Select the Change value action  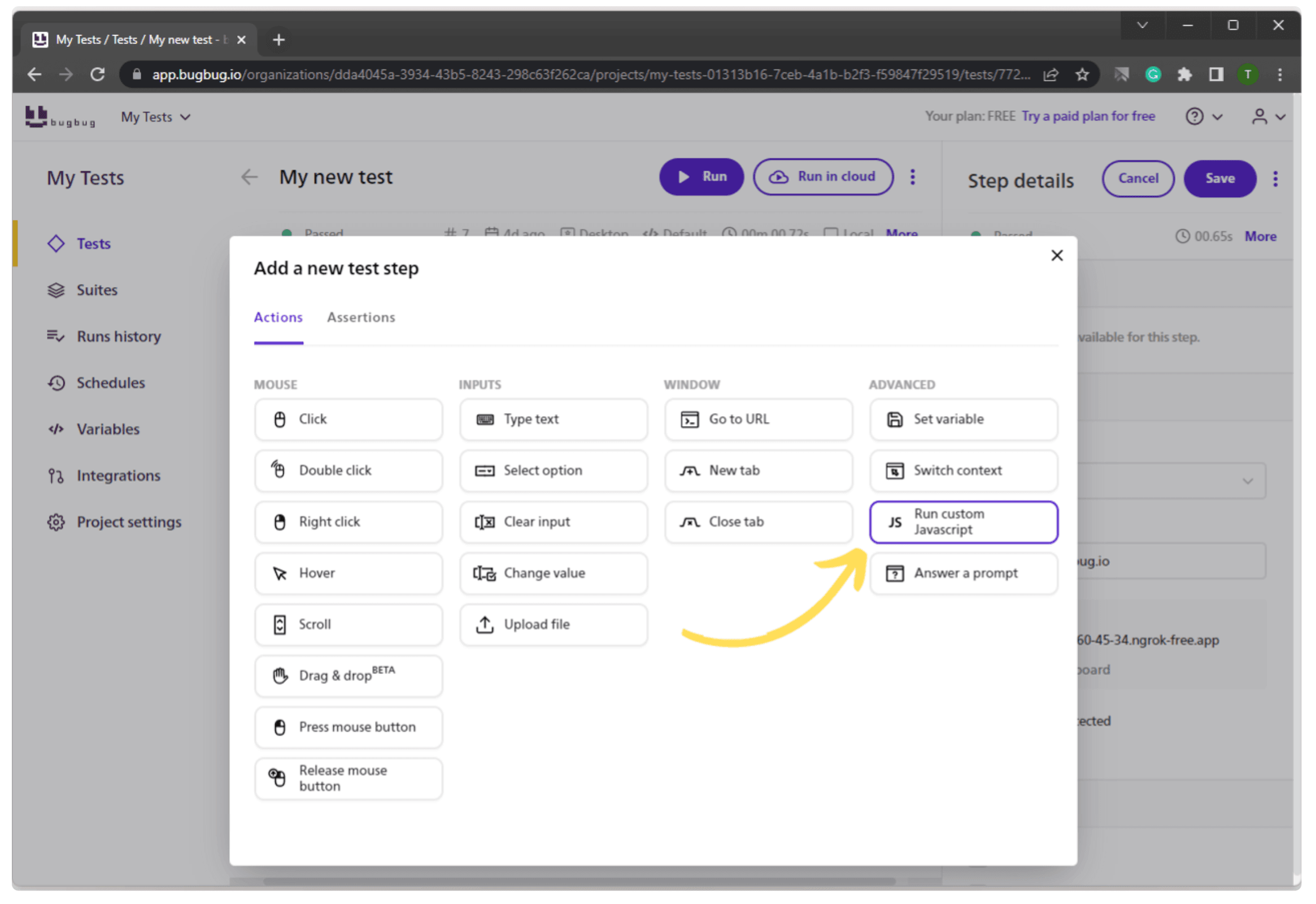[554, 574]
